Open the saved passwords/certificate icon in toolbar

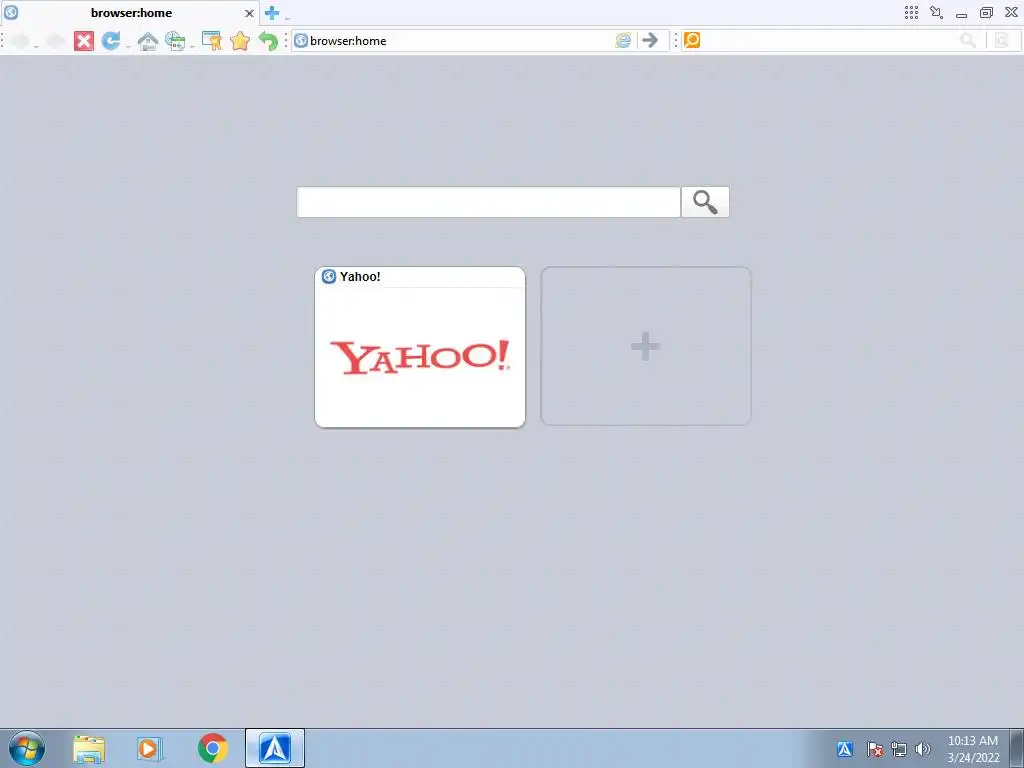point(212,40)
